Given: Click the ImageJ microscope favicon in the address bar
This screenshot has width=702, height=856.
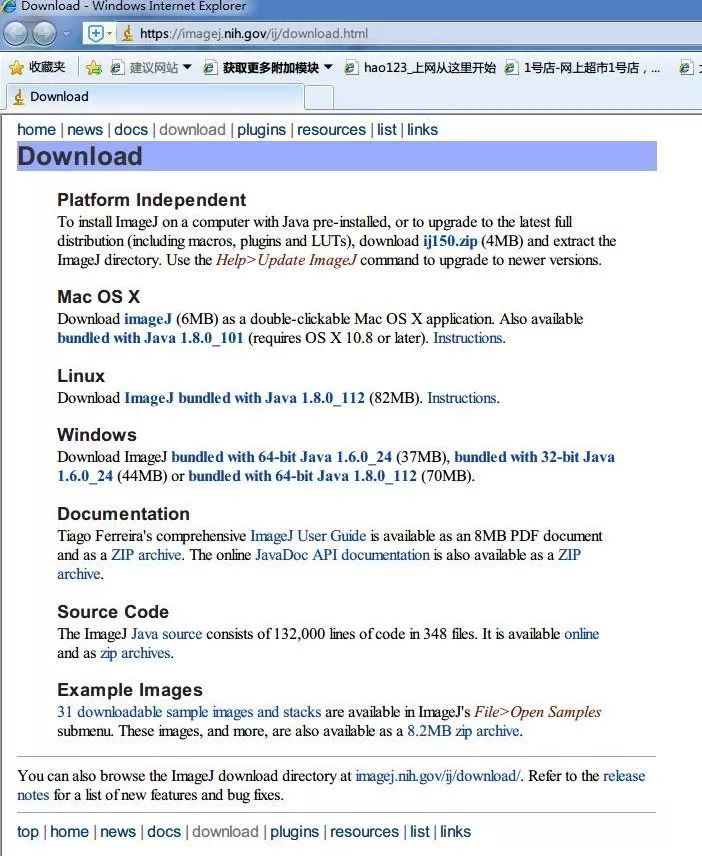Looking at the screenshot, I should [x=128, y=33].
